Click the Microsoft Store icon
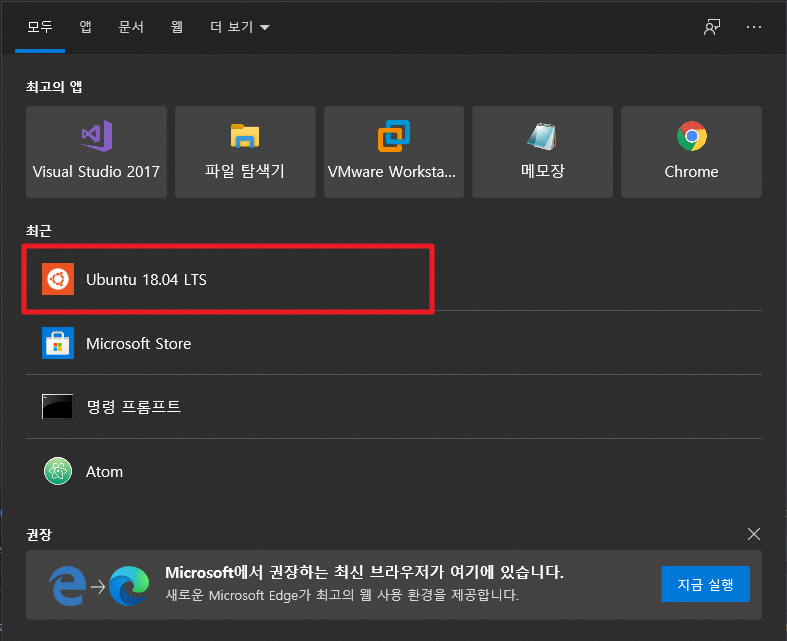Screen dimensions: 787x641 58,343
